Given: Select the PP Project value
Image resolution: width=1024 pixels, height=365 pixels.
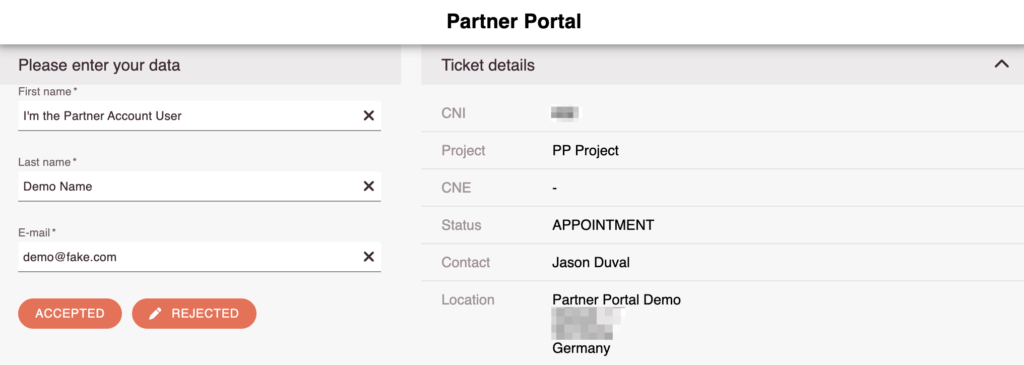Looking at the screenshot, I should (x=585, y=151).
